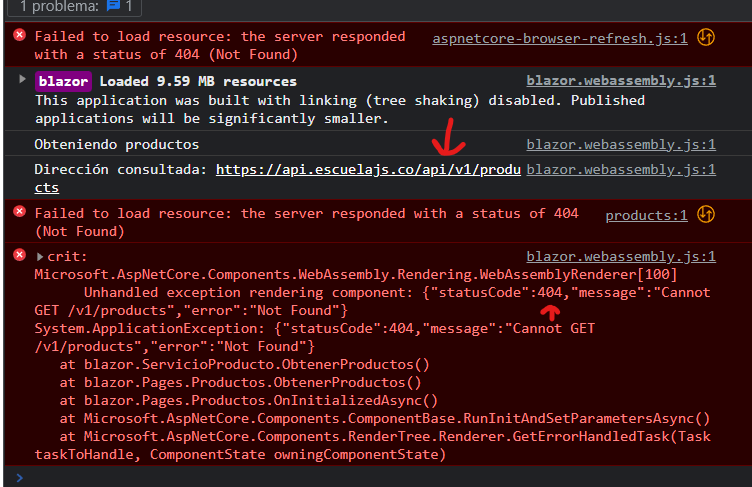Open the '1 problema' issues button

tap(75, 7)
